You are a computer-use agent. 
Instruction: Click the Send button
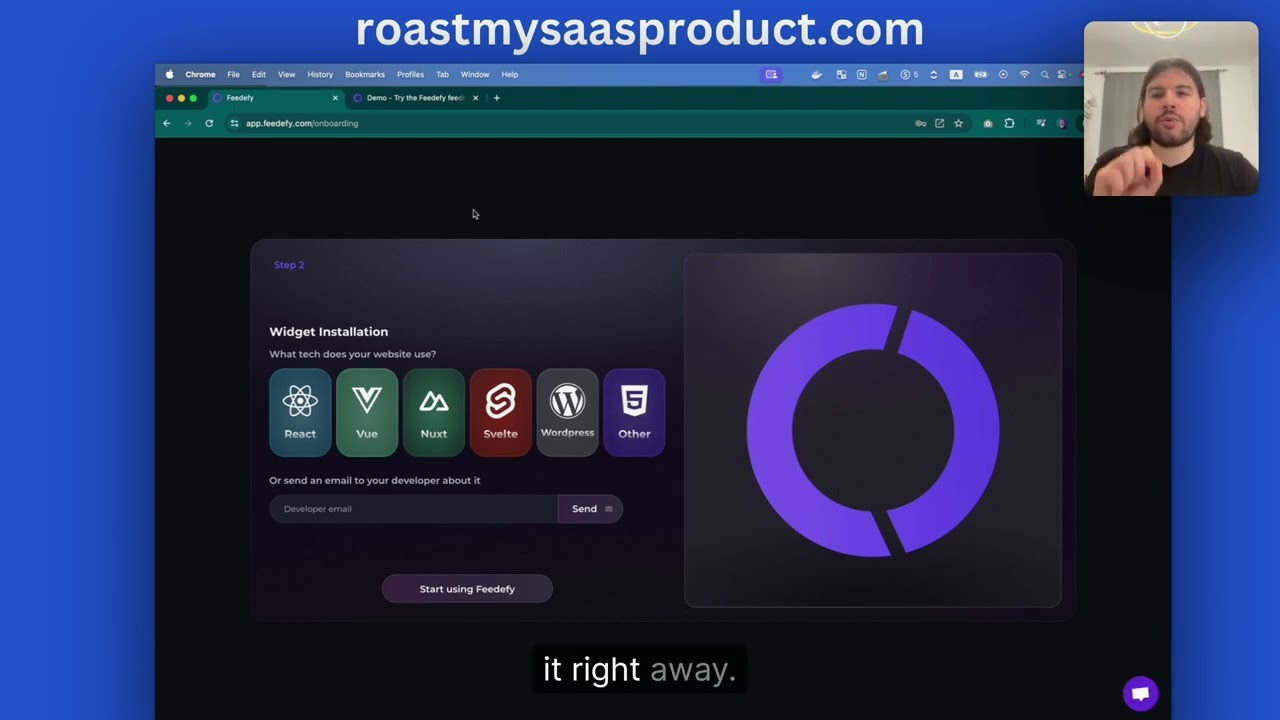click(x=590, y=509)
